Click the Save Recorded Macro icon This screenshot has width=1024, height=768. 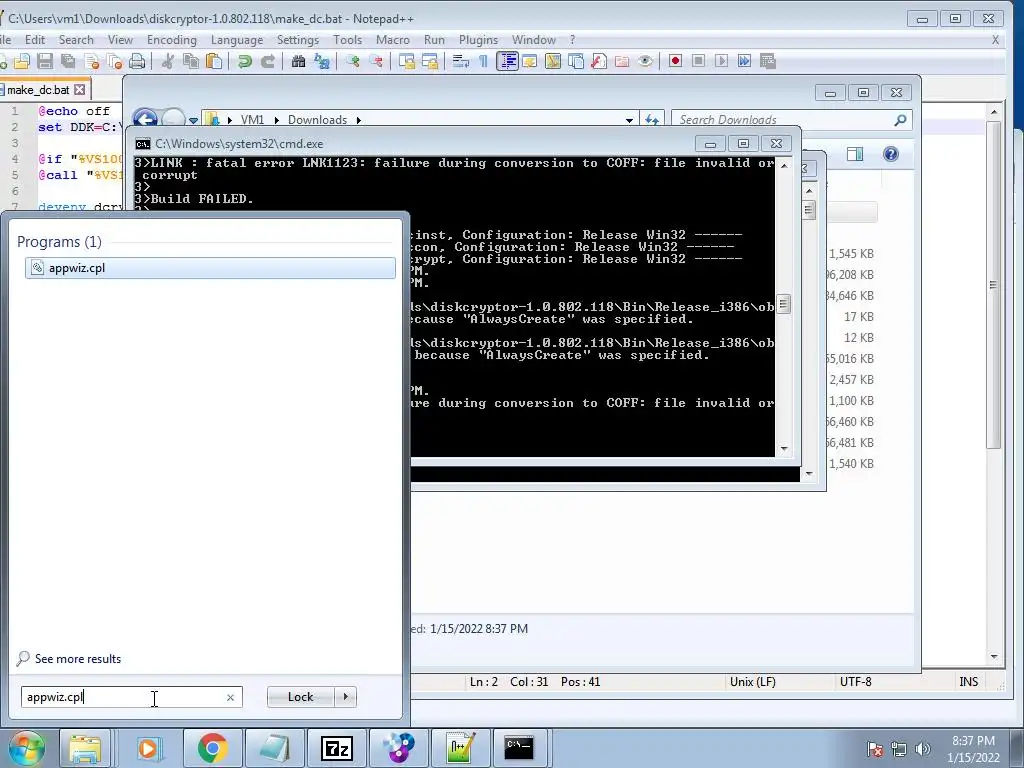click(x=768, y=61)
